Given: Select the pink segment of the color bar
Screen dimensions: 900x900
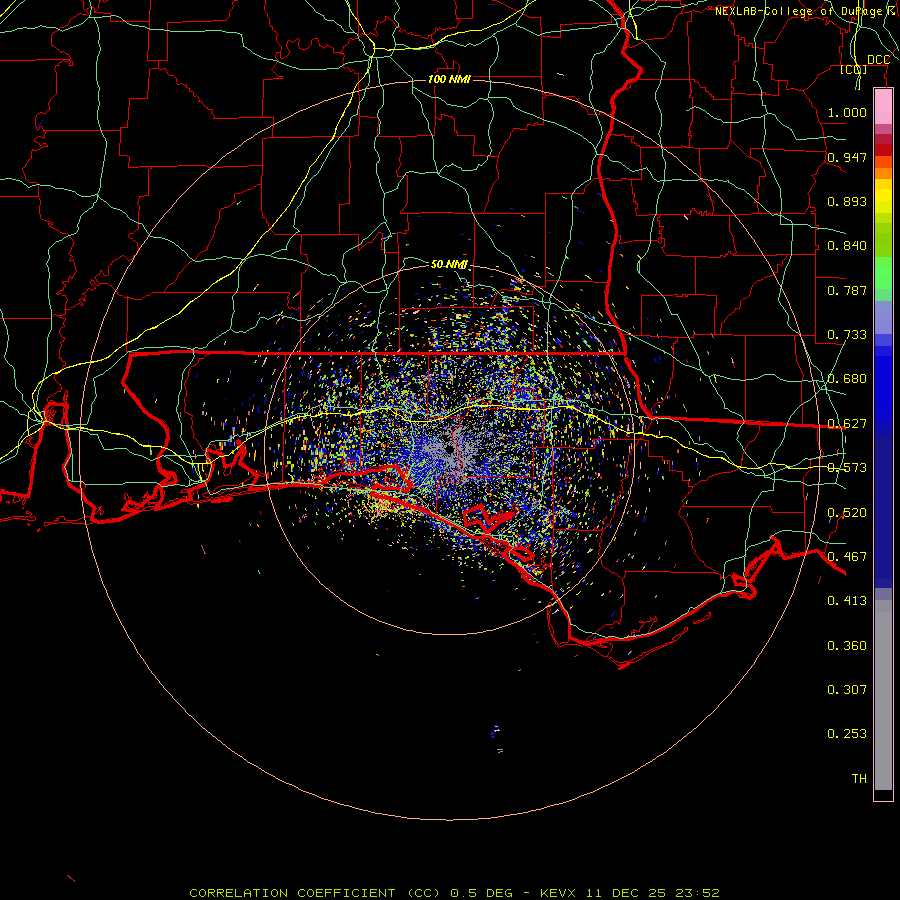Looking at the screenshot, I should tap(883, 107).
